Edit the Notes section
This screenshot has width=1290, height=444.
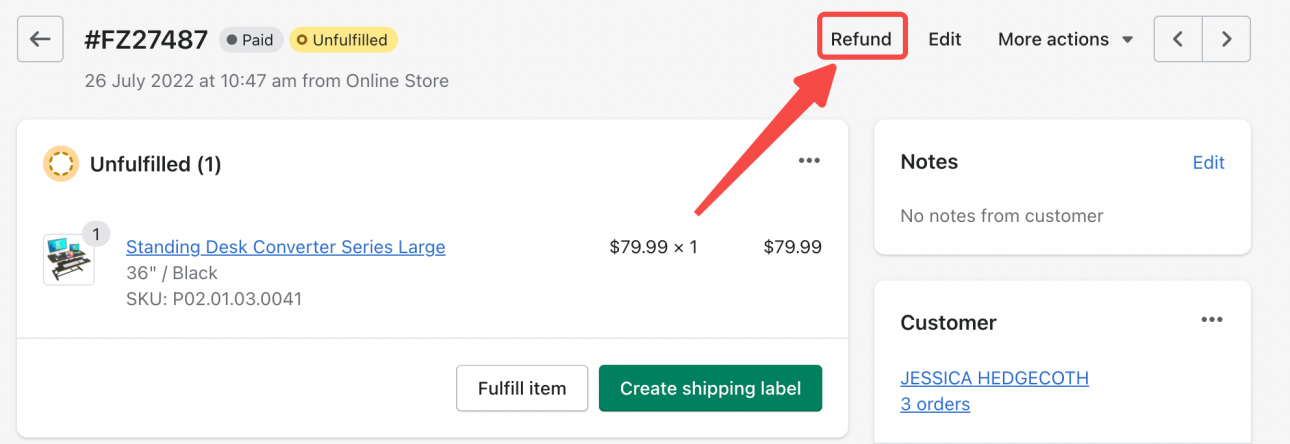pyautogui.click(x=1208, y=162)
